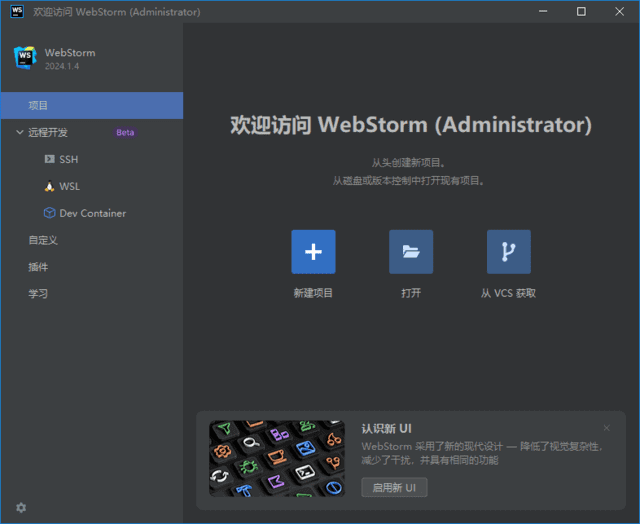
Task: Click the WSL penguin icon
Action: pyautogui.click(x=50, y=186)
